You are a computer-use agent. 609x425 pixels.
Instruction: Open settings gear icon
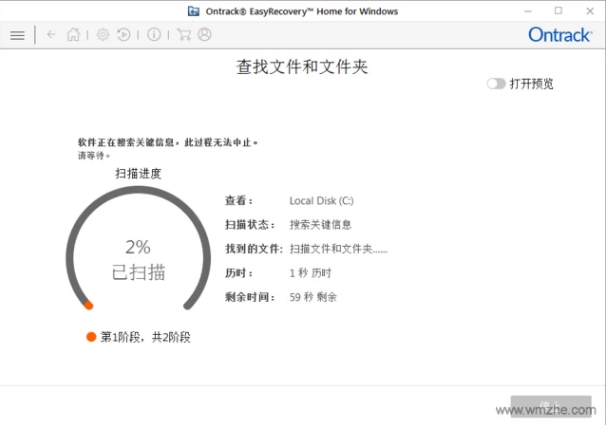pyautogui.click(x=103, y=35)
